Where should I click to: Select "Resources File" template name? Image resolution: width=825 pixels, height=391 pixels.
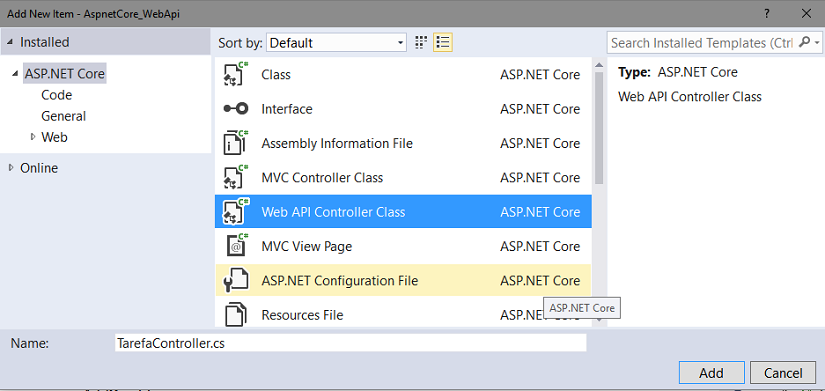pyautogui.click(x=303, y=315)
